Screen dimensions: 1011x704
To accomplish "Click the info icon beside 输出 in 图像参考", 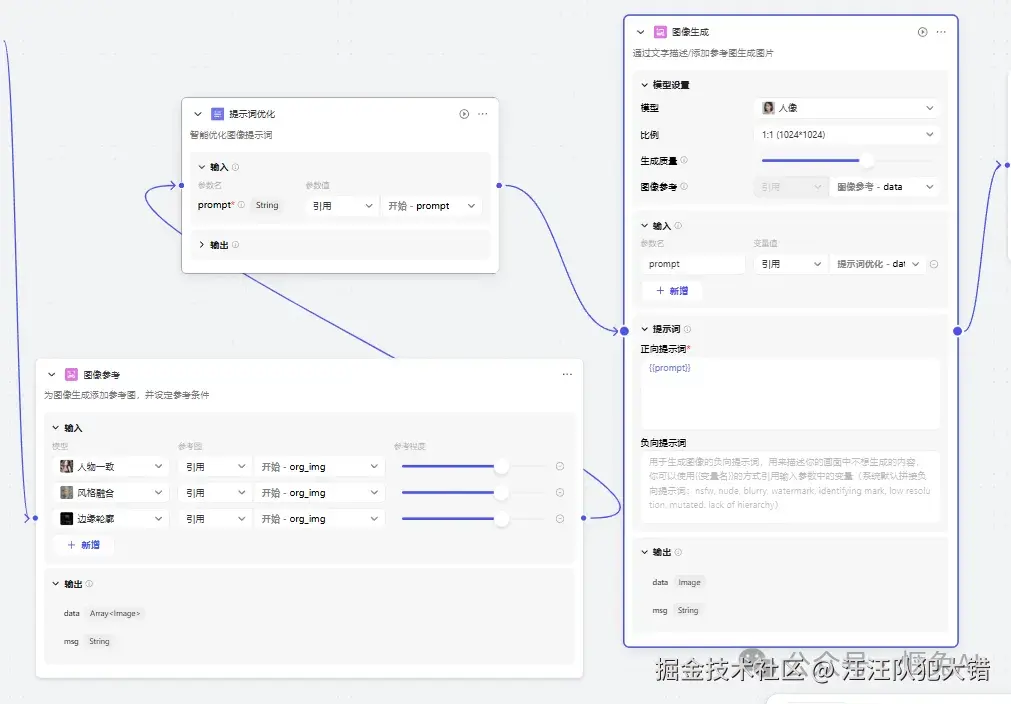I will pyautogui.click(x=89, y=584).
